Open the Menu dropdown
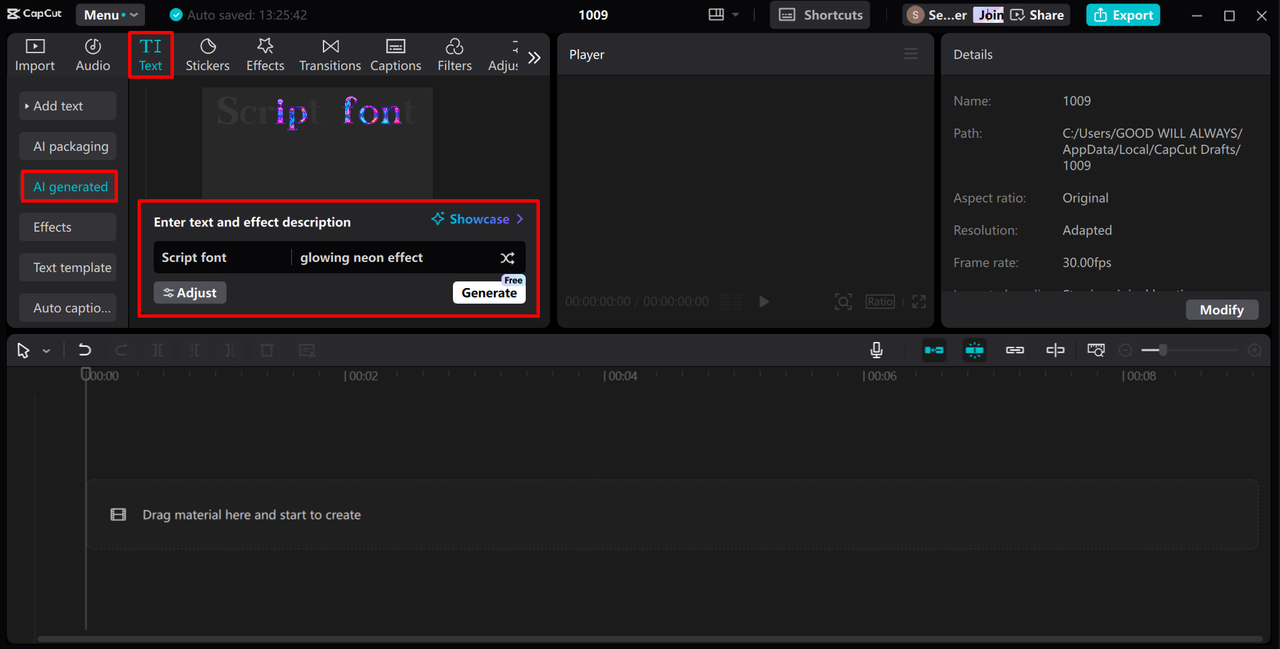 (110, 15)
